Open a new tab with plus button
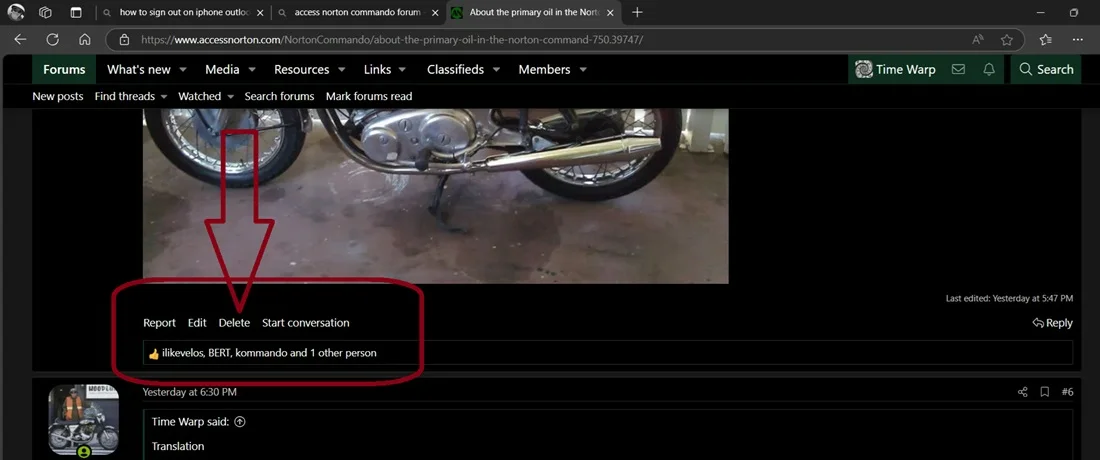 tap(637, 12)
